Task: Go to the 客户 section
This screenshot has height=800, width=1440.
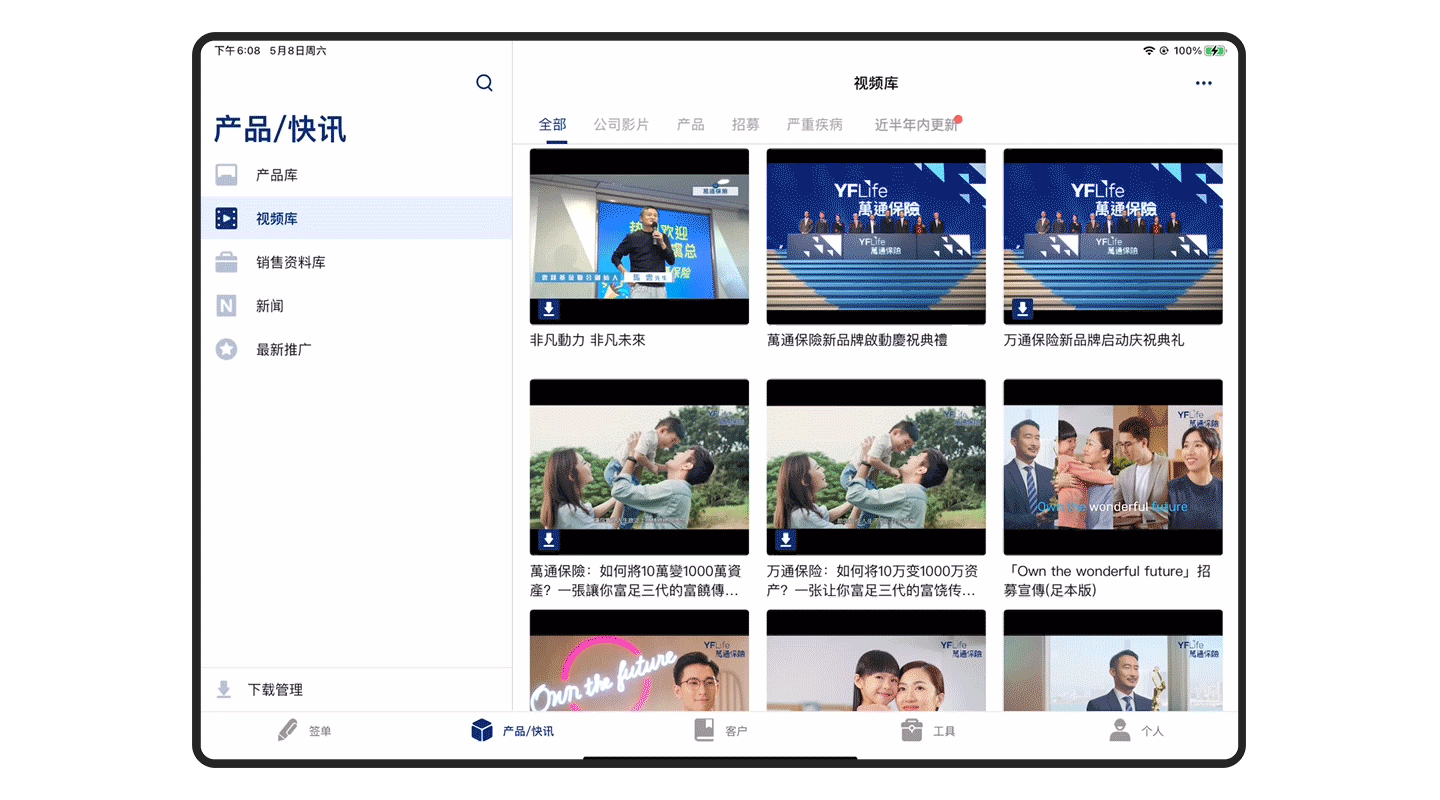Action: pyautogui.click(x=720, y=731)
